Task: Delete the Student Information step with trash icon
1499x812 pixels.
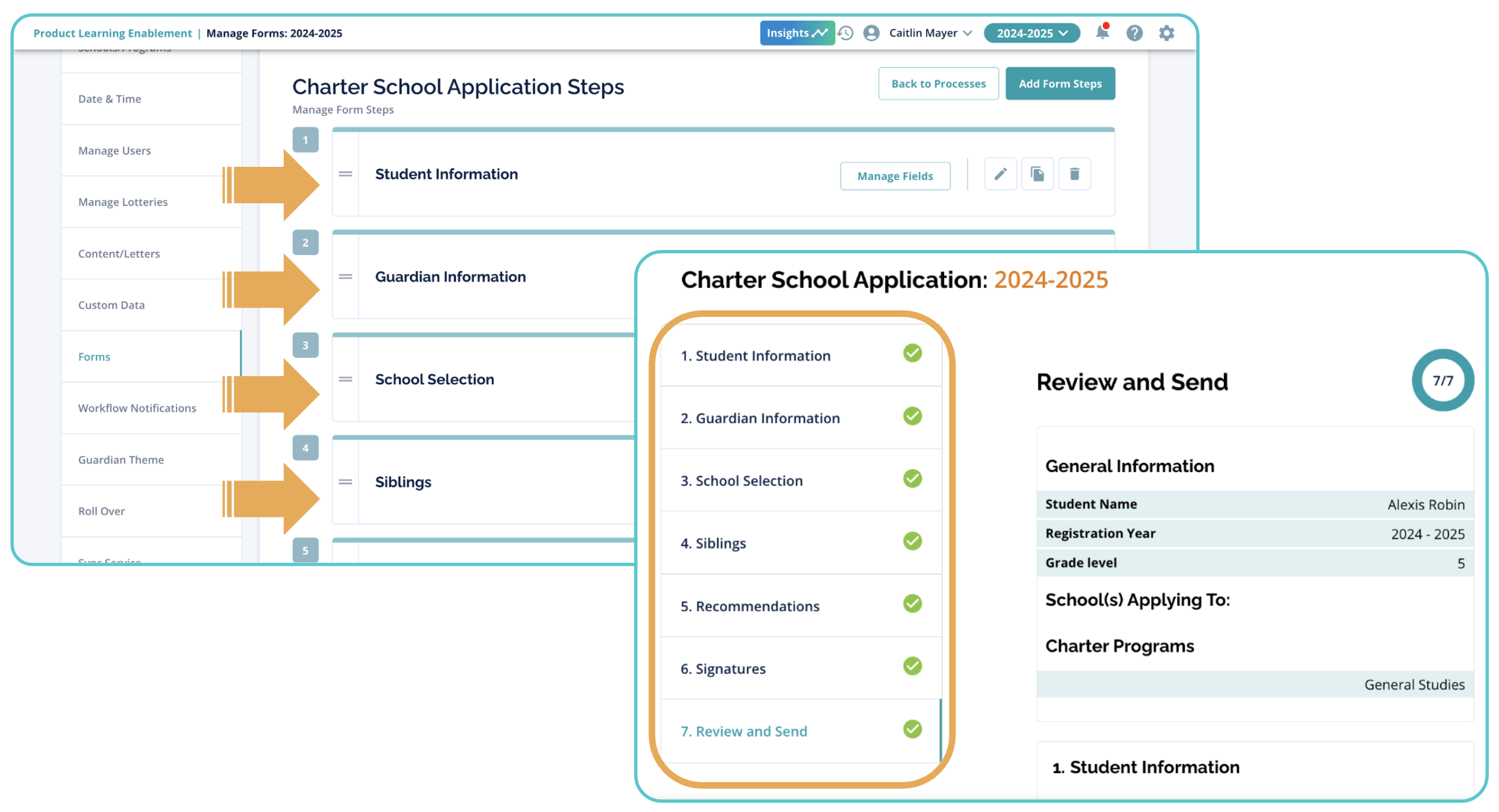Action: 1074,174
